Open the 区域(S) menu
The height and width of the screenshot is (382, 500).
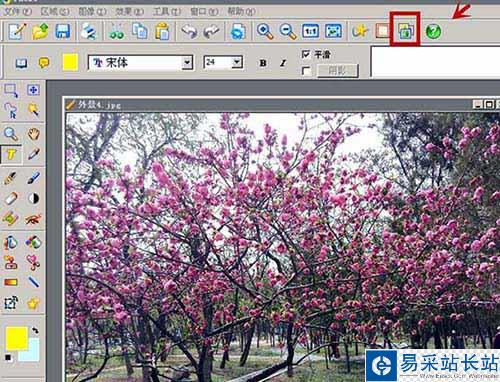pos(55,12)
